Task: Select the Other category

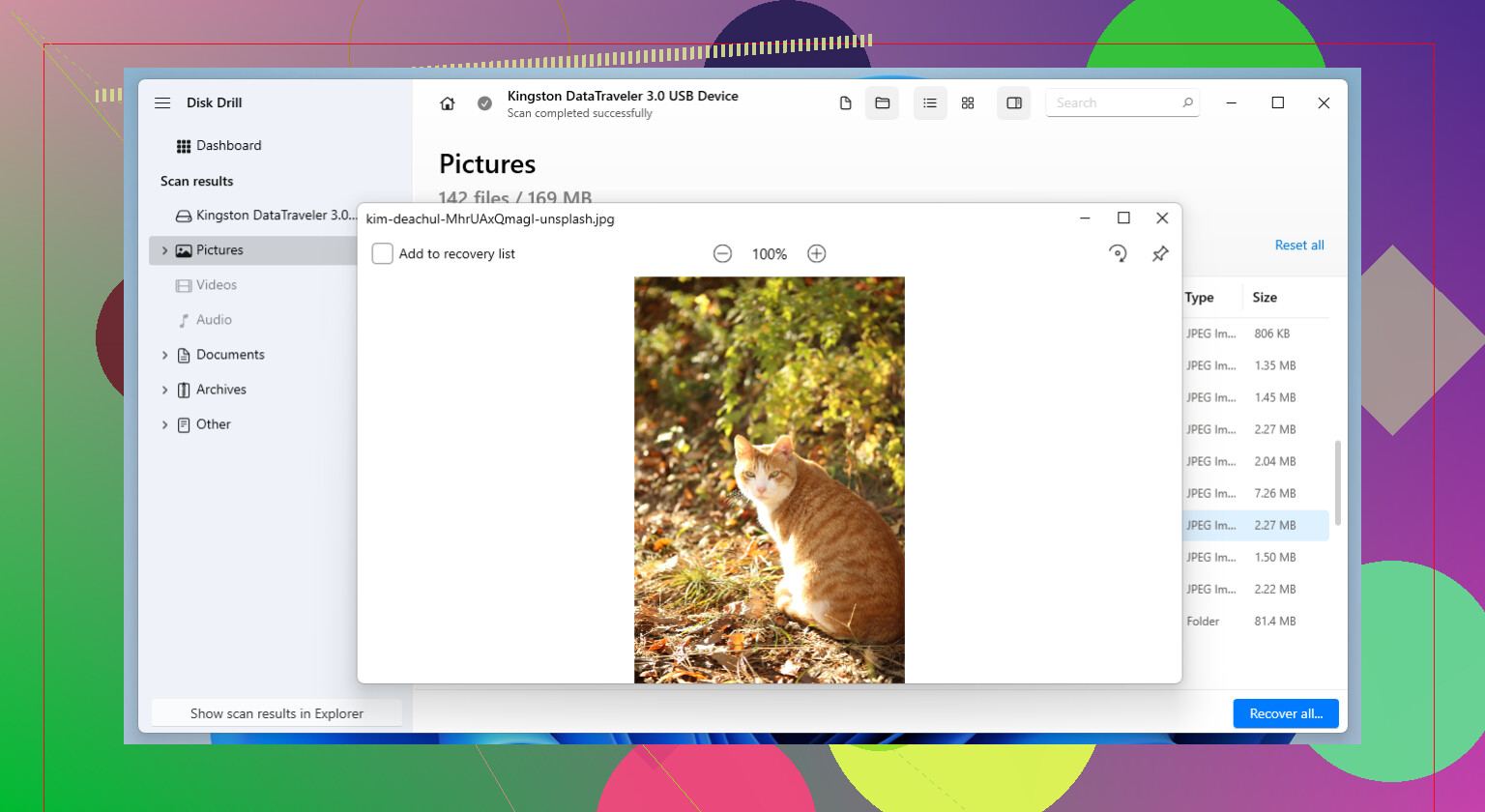Action: click(204, 424)
